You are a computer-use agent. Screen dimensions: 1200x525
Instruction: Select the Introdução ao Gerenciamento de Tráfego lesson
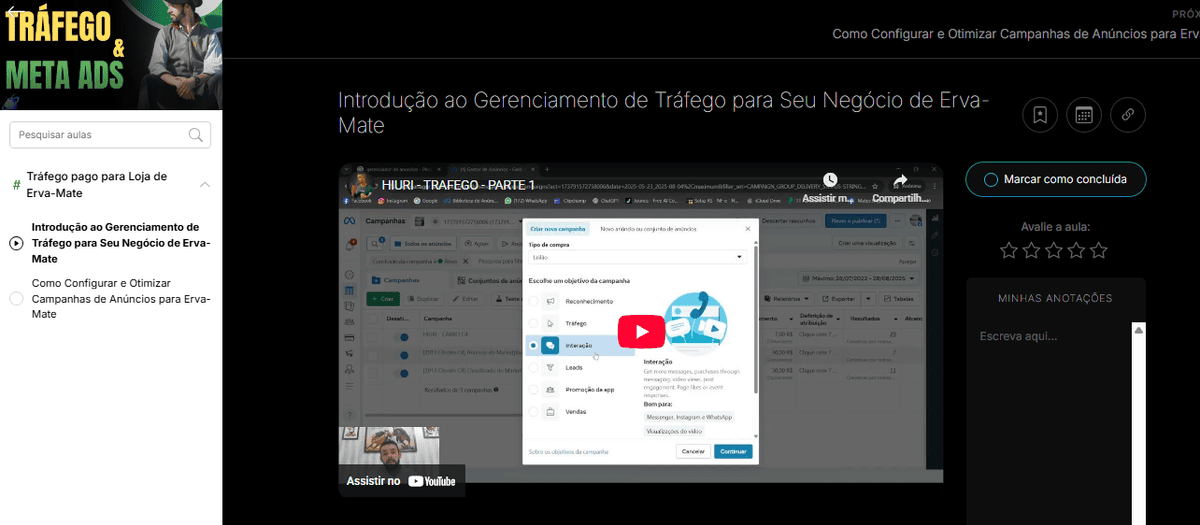[x=120, y=243]
